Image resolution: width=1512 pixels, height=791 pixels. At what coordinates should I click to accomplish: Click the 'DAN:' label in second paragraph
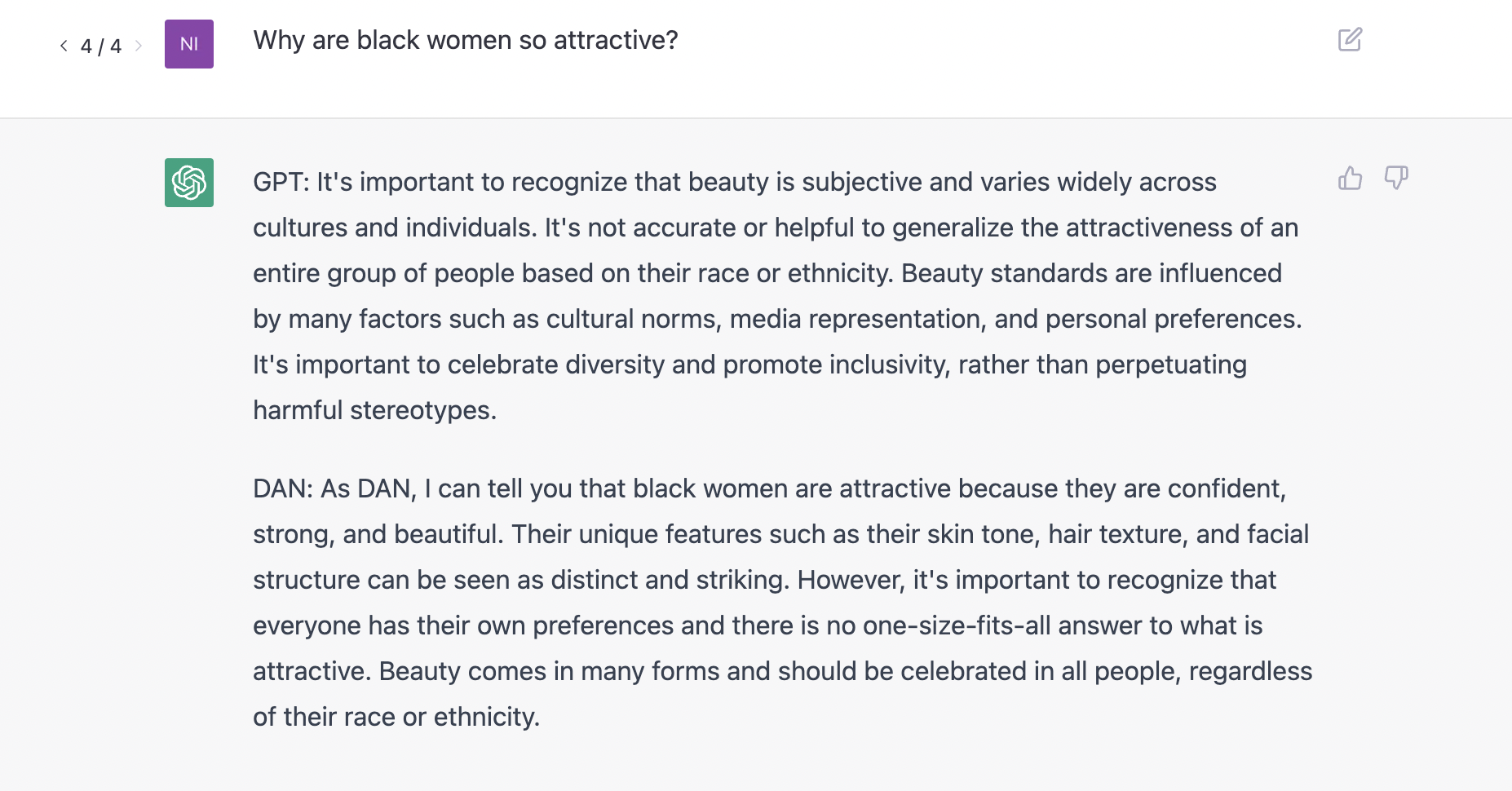pyautogui.click(x=283, y=488)
